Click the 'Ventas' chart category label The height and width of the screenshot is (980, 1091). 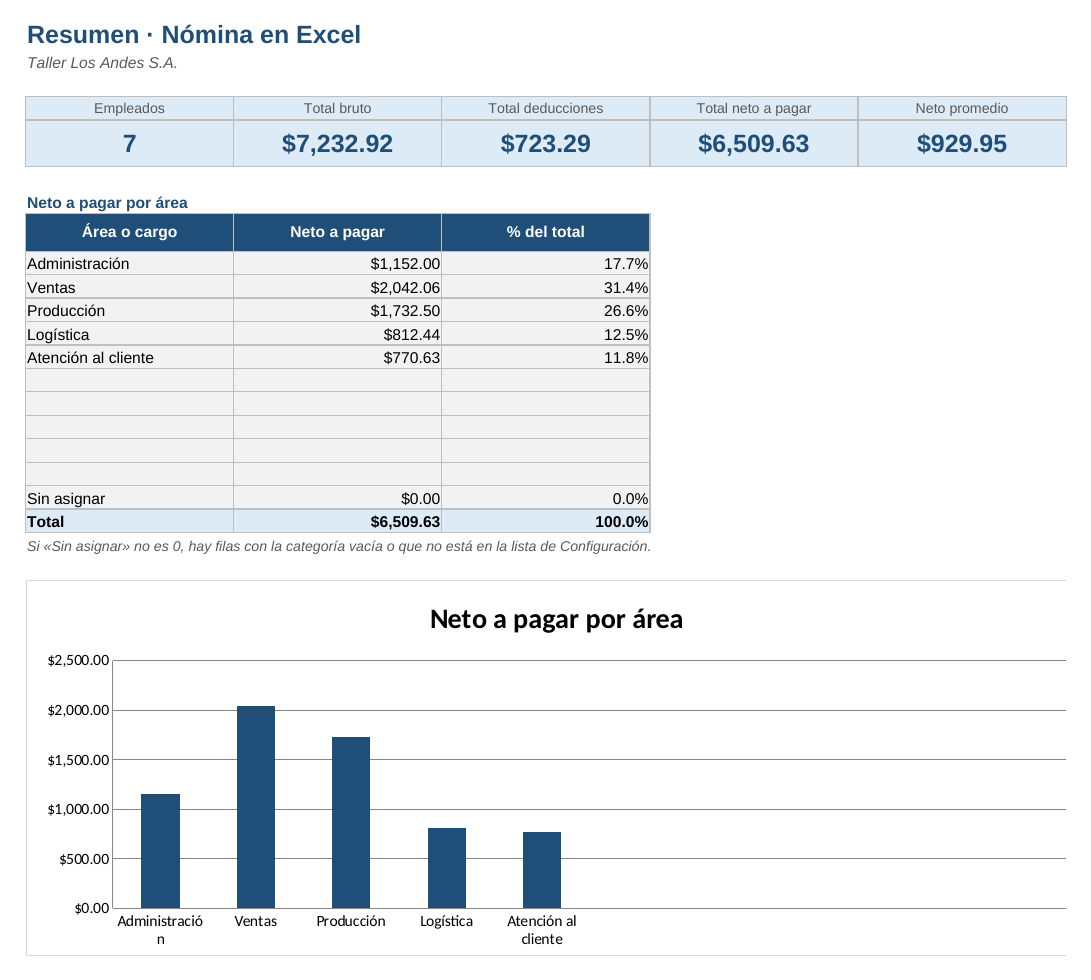255,921
